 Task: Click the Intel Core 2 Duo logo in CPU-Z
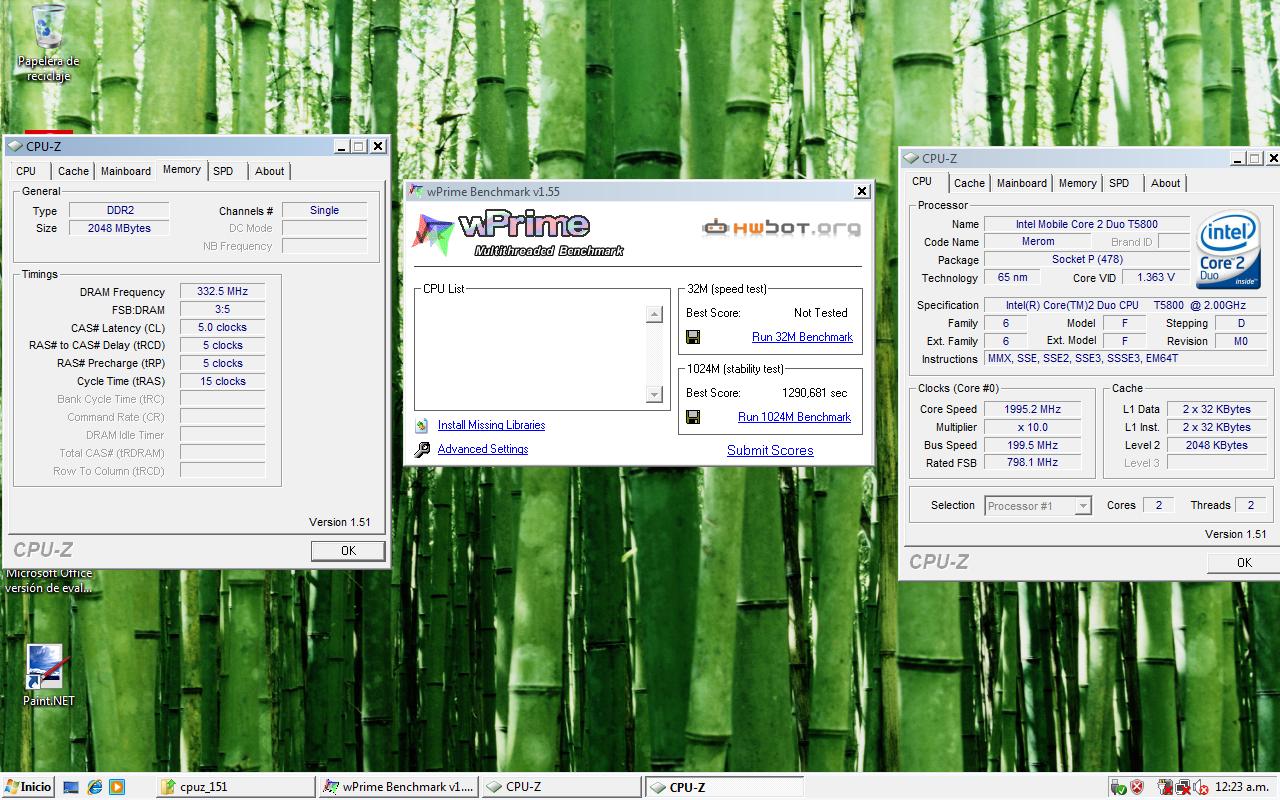[1228, 250]
